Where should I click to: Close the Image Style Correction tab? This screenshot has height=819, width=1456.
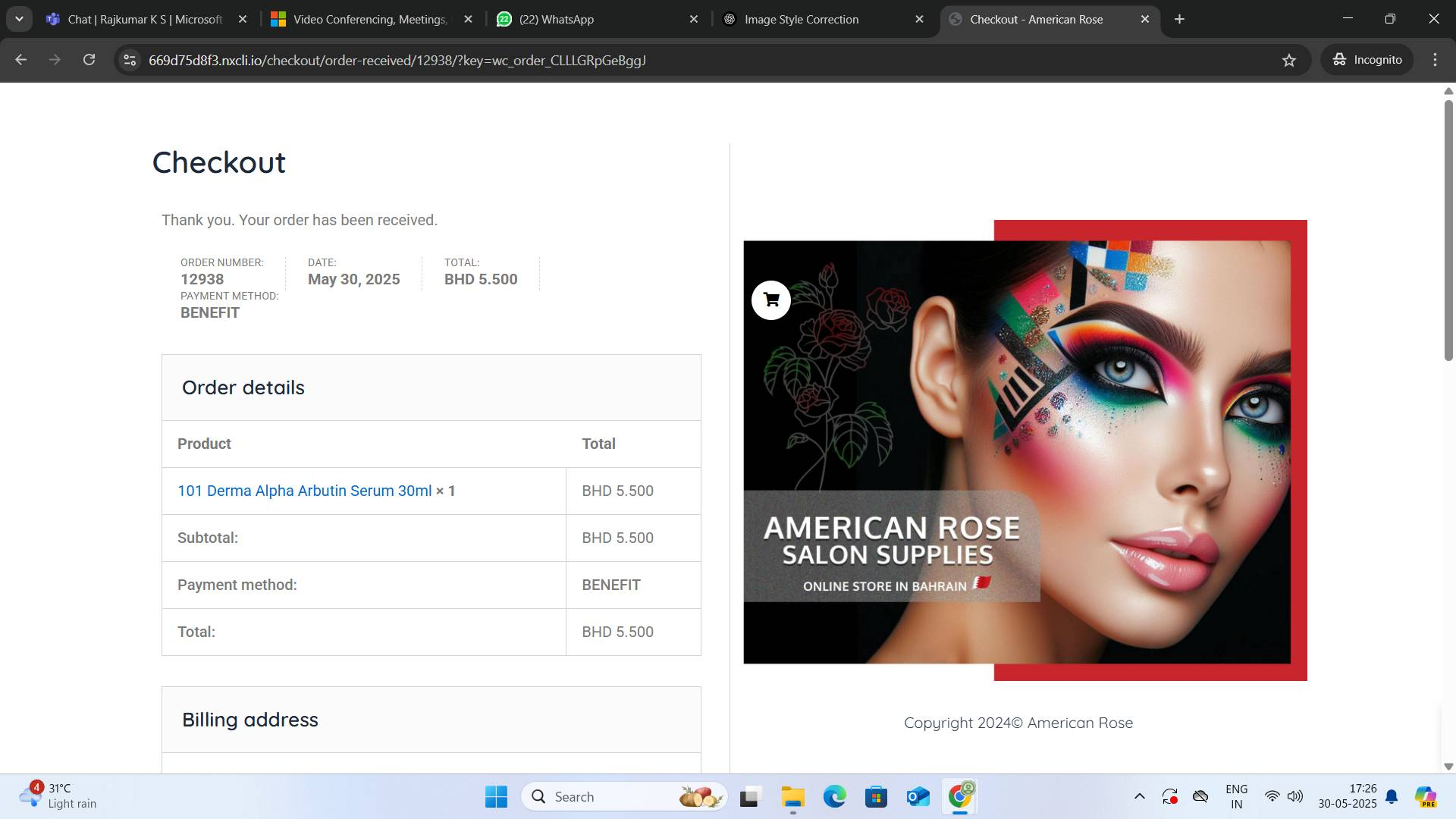(x=919, y=19)
